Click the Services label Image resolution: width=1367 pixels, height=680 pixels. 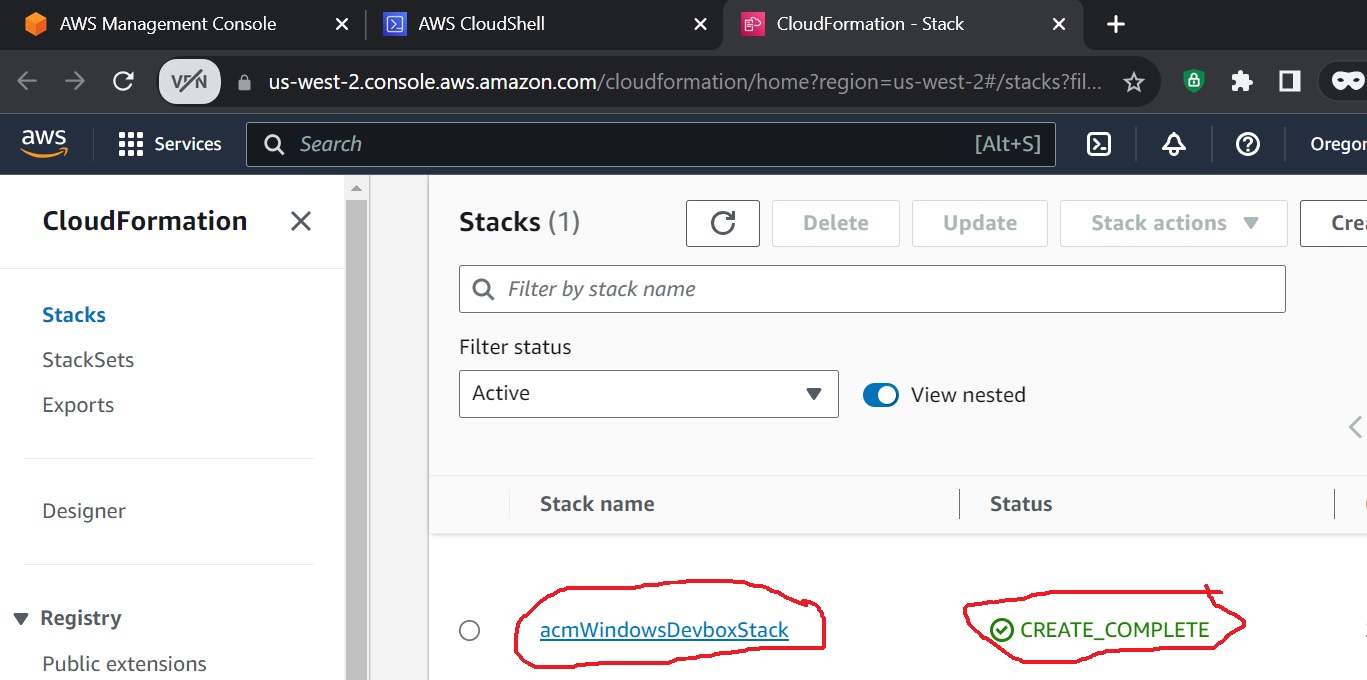pos(188,144)
